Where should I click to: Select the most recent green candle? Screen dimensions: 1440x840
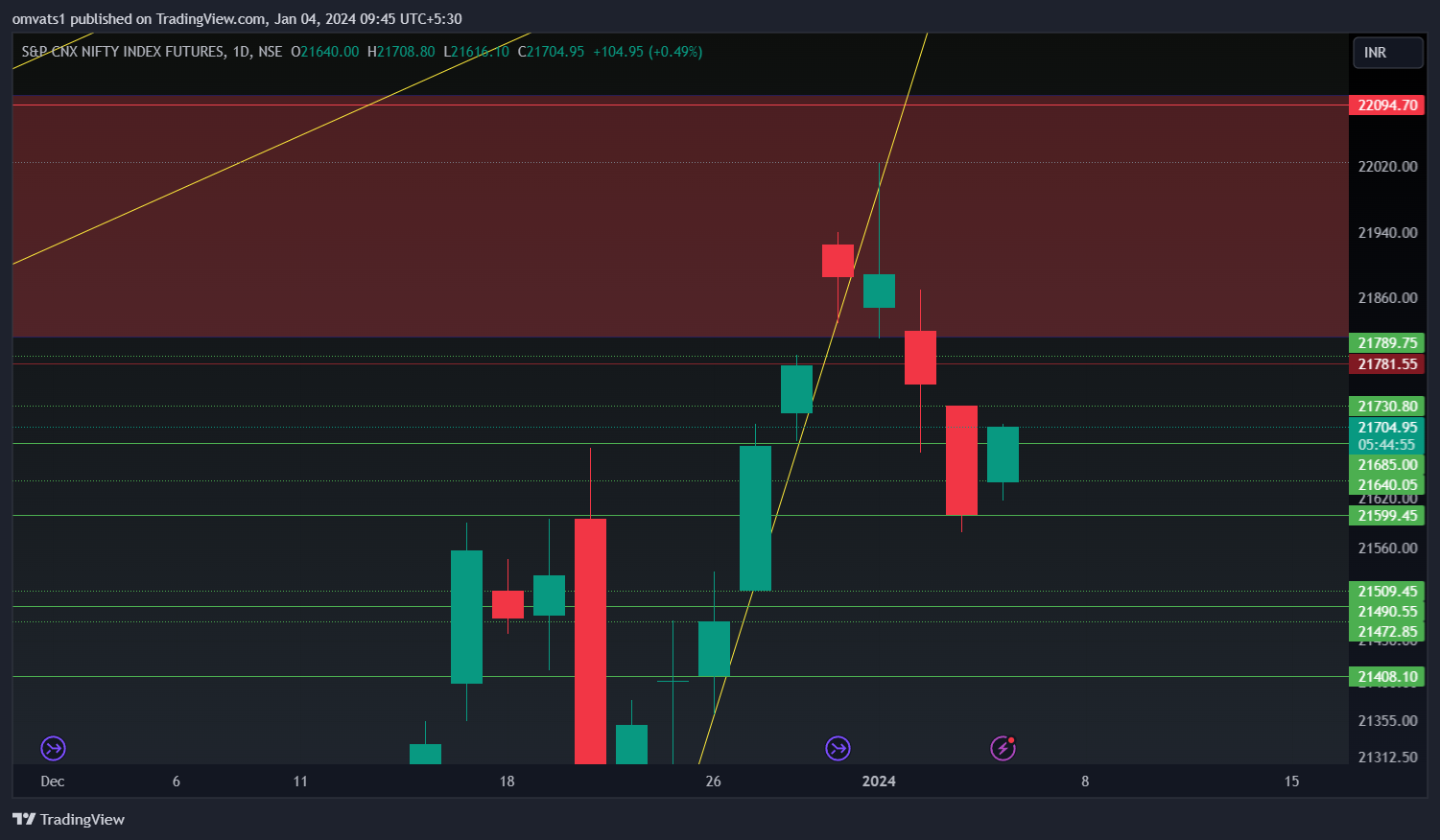(x=1003, y=455)
